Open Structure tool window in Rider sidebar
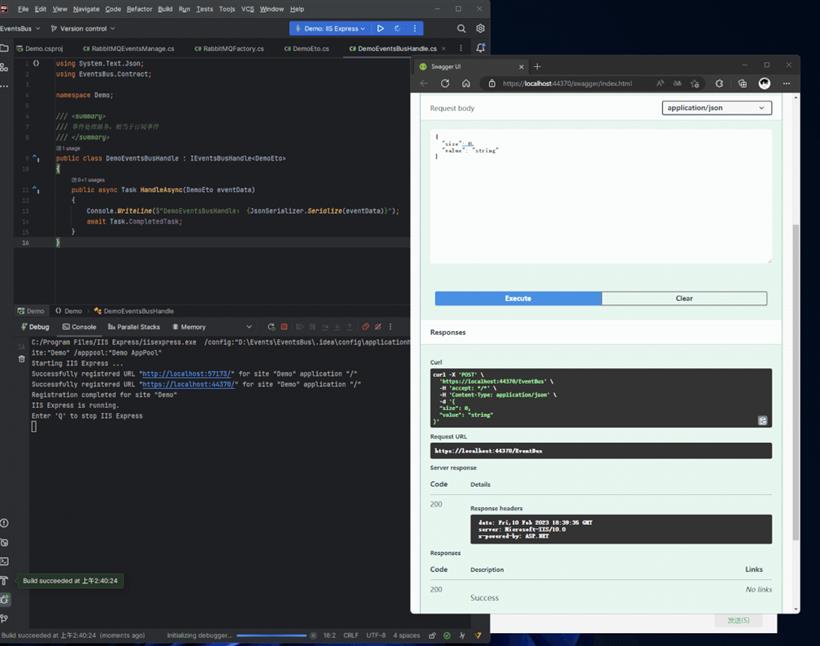Screen dimensions: 820x646 [x=4, y=67]
